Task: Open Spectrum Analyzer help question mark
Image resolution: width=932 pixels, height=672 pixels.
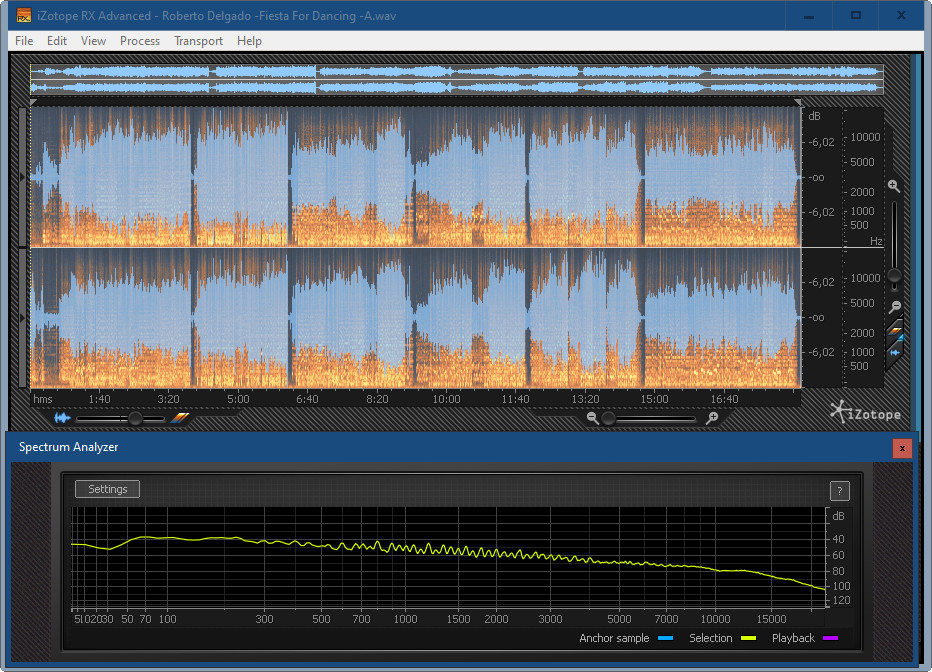Action: click(839, 490)
